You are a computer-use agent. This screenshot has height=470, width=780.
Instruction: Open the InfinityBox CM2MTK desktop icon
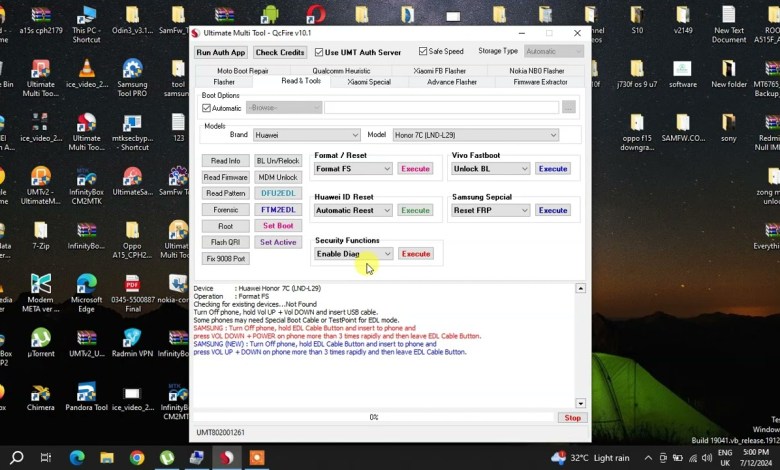click(87, 185)
